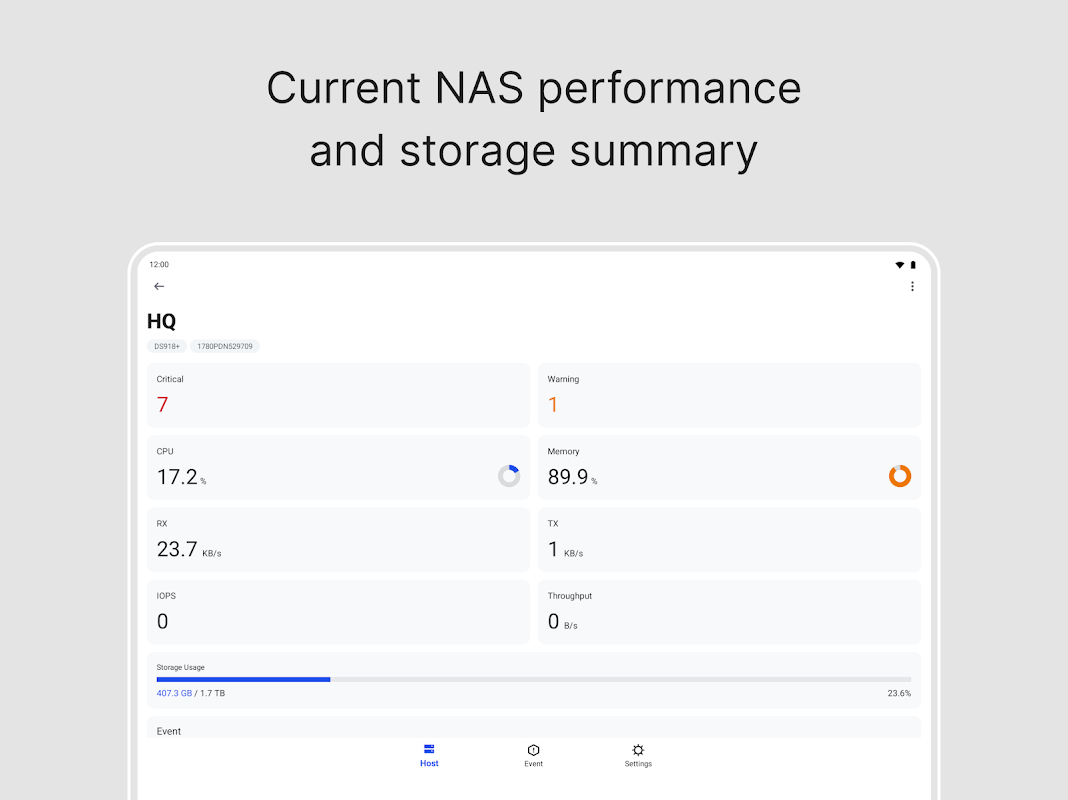Tap the battery status icon
Screen dimensions: 1068x800
(913, 265)
